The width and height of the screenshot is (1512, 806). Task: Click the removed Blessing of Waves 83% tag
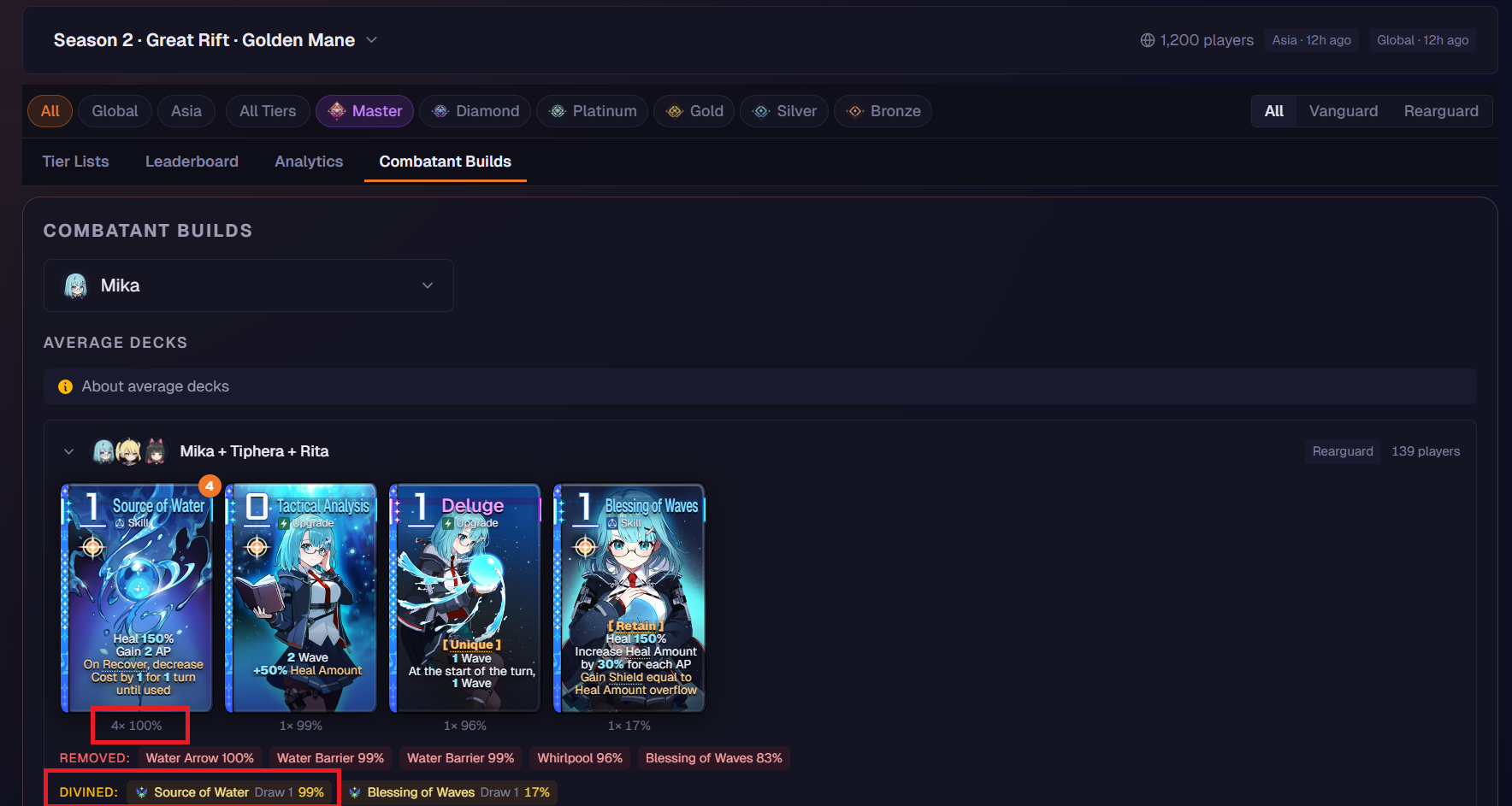click(x=714, y=758)
